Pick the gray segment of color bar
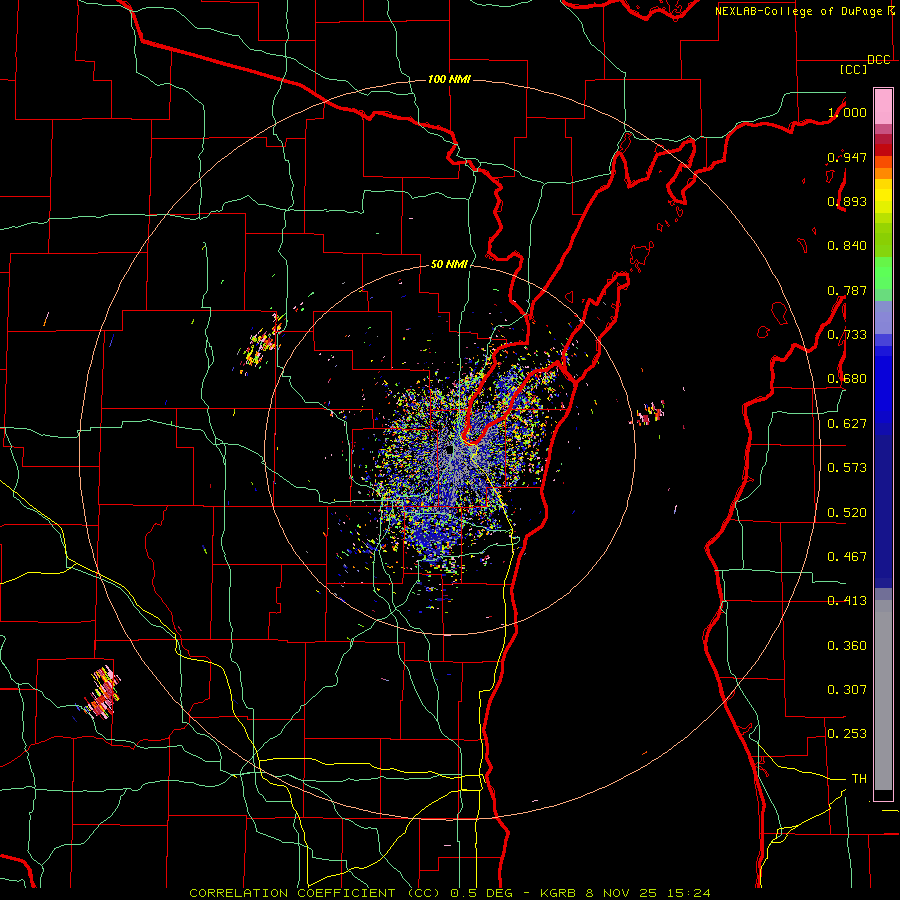 (883, 695)
